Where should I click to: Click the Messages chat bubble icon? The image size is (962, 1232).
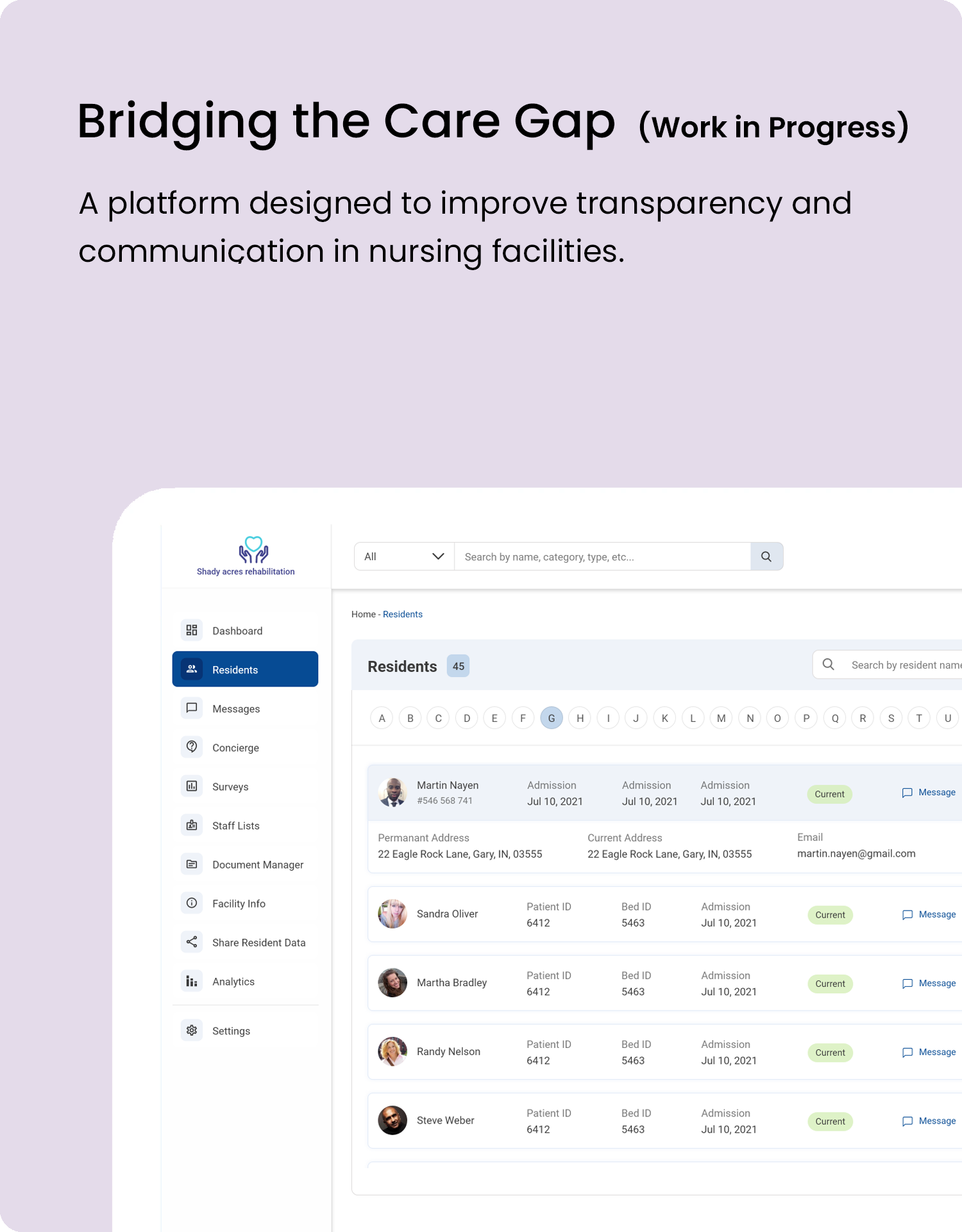(x=192, y=708)
